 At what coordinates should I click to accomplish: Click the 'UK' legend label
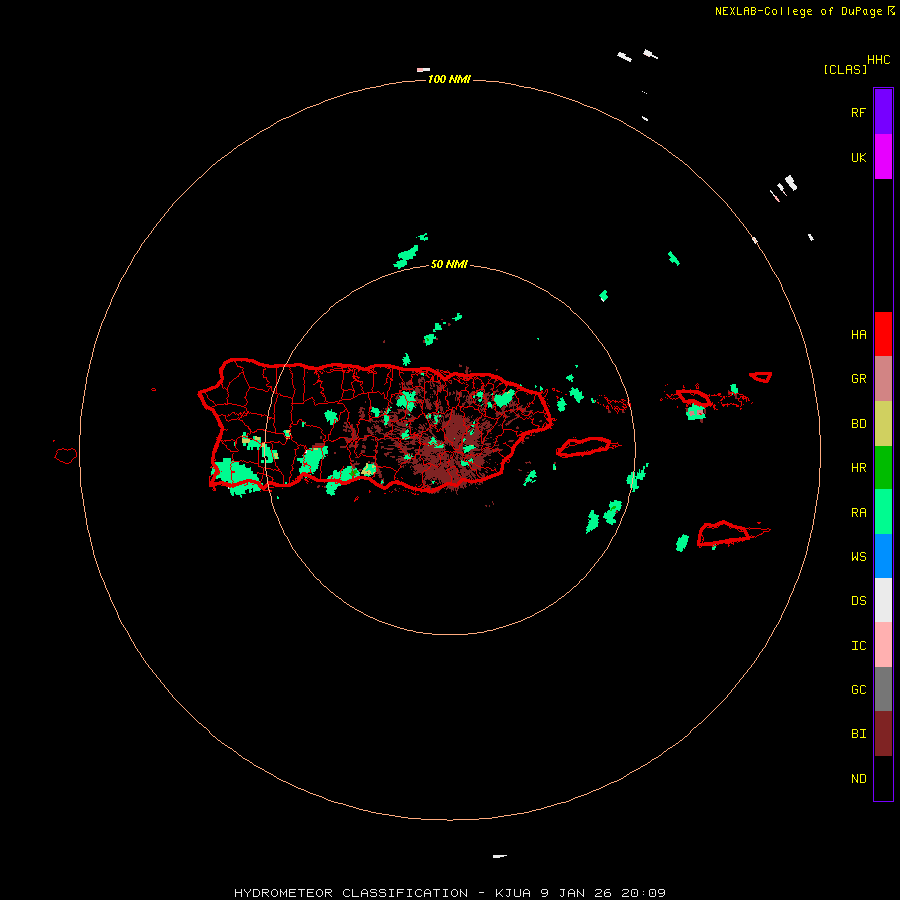click(x=858, y=158)
